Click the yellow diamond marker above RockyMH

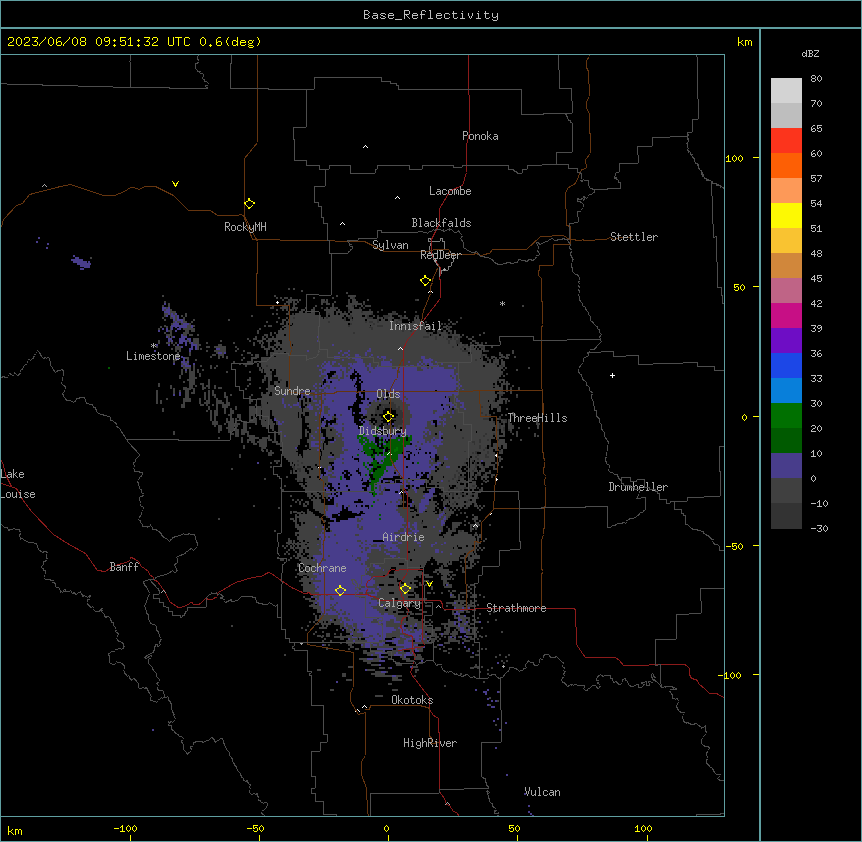tap(249, 203)
